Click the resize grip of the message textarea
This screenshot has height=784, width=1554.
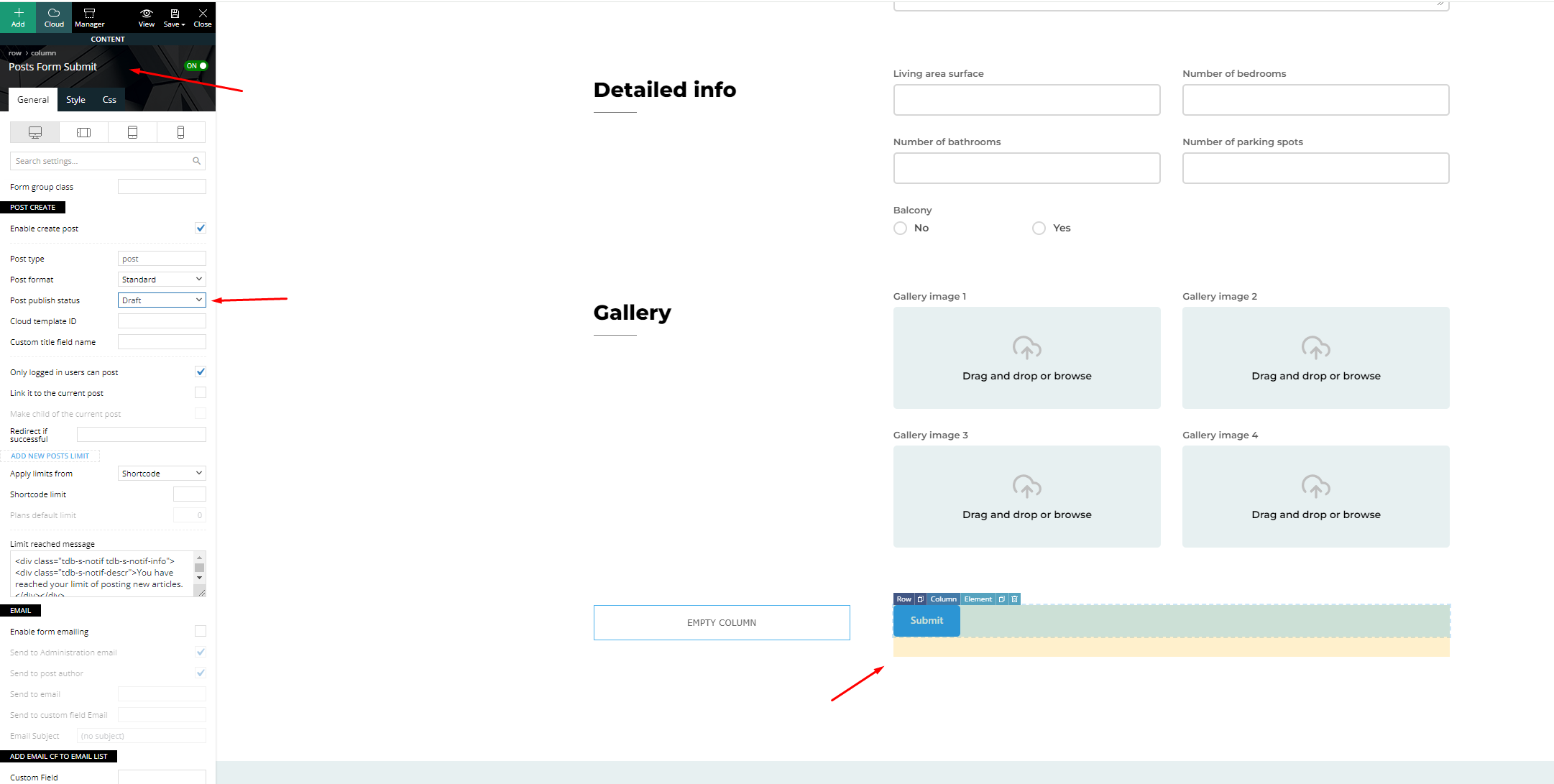pyautogui.click(x=201, y=592)
